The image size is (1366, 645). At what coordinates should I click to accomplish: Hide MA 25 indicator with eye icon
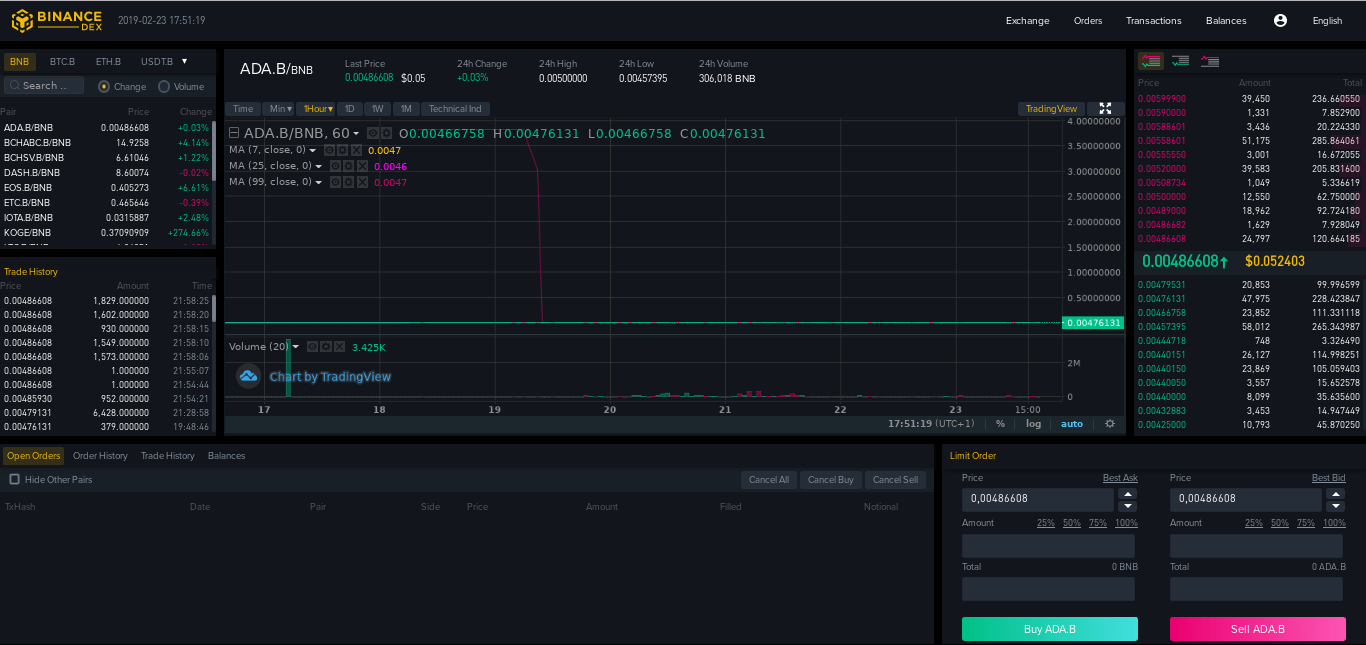pyautogui.click(x=334, y=166)
